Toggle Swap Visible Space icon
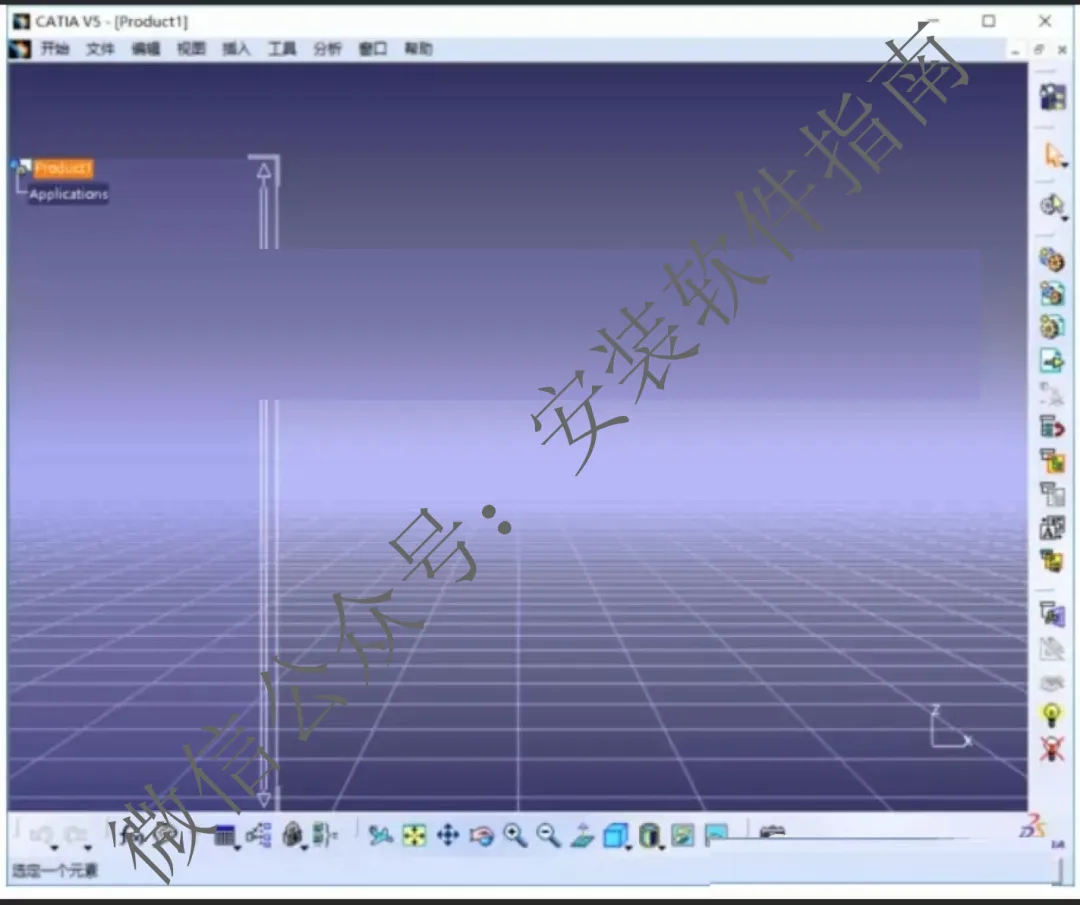Image resolution: width=1080 pixels, height=905 pixels. [x=716, y=834]
